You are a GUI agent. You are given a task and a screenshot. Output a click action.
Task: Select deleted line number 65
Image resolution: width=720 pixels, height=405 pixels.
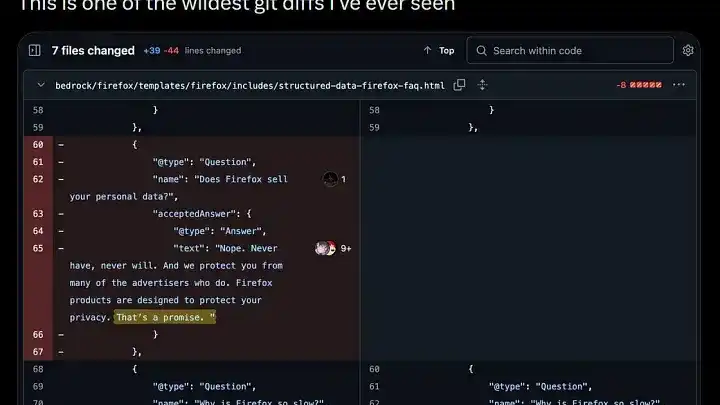coord(38,248)
